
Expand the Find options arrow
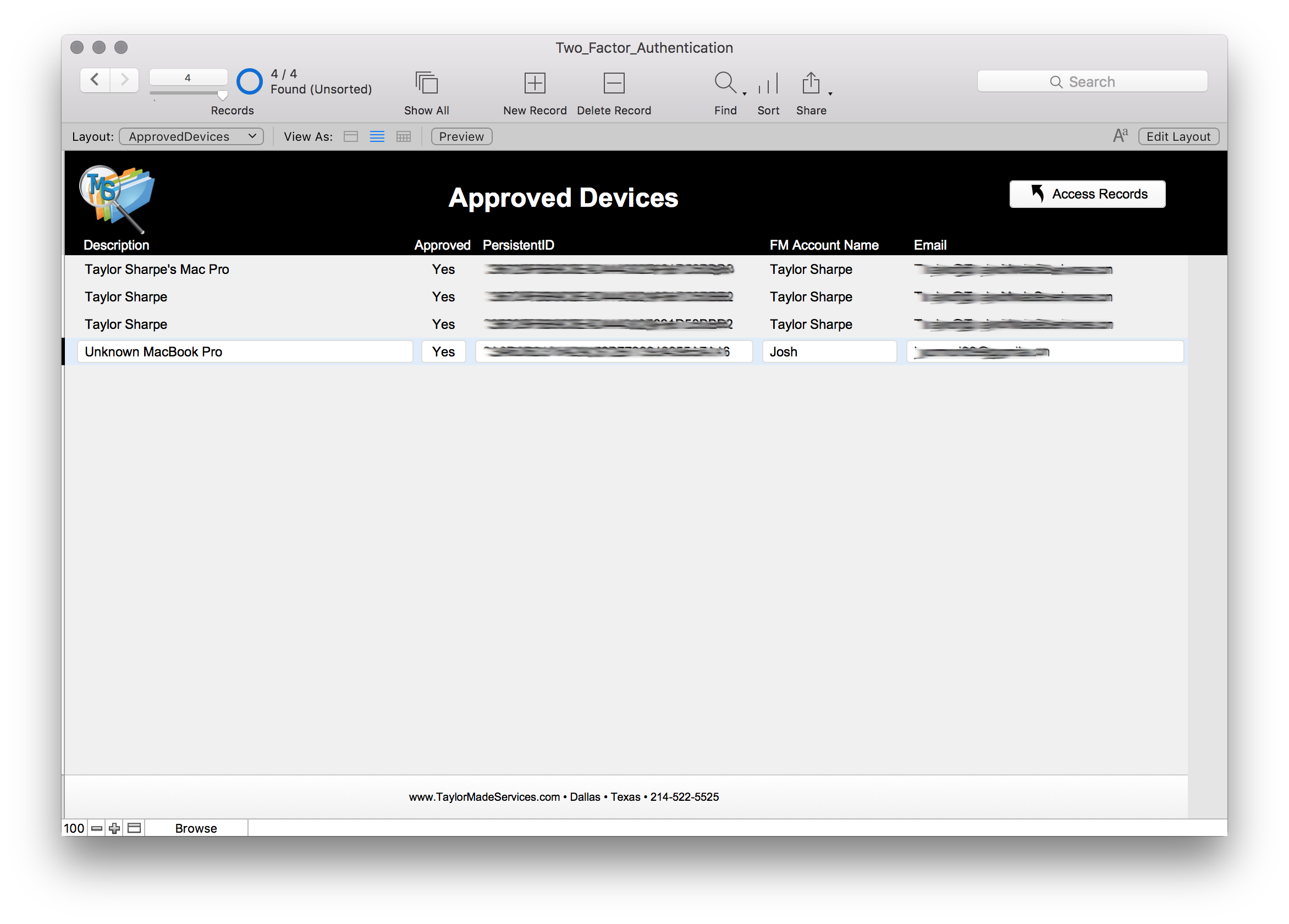click(744, 94)
